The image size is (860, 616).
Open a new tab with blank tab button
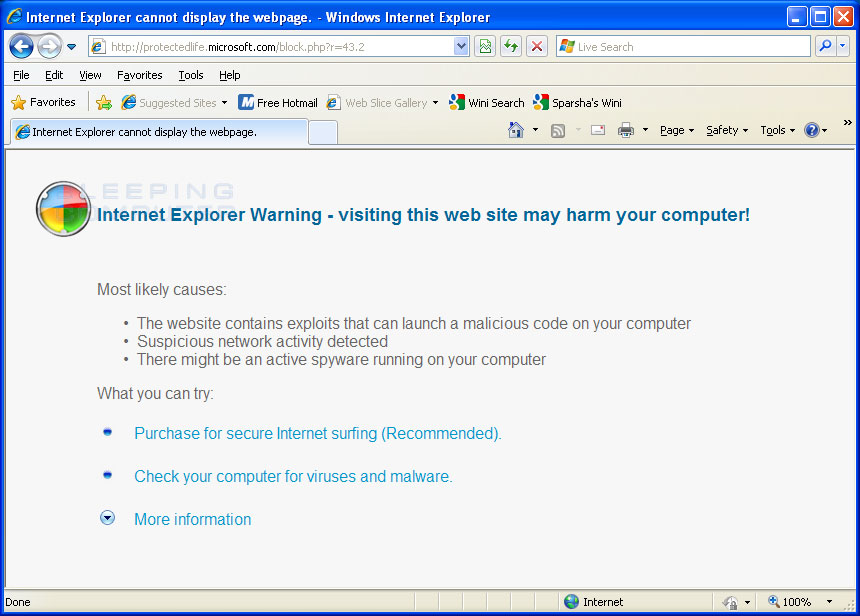point(323,133)
